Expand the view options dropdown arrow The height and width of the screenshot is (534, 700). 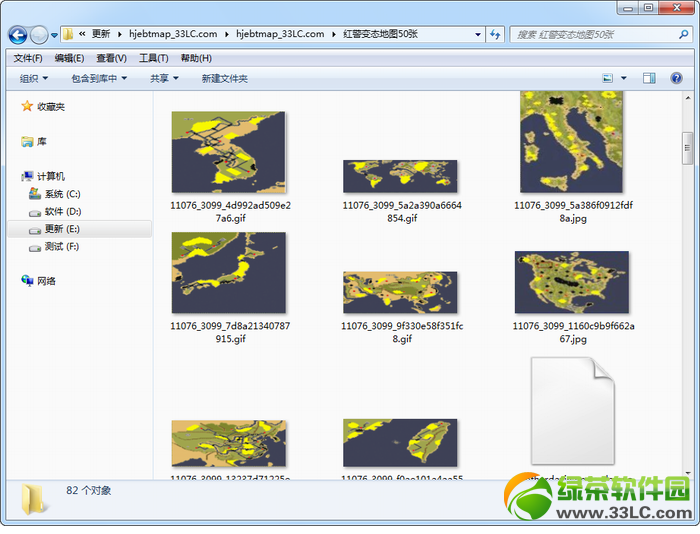624,78
